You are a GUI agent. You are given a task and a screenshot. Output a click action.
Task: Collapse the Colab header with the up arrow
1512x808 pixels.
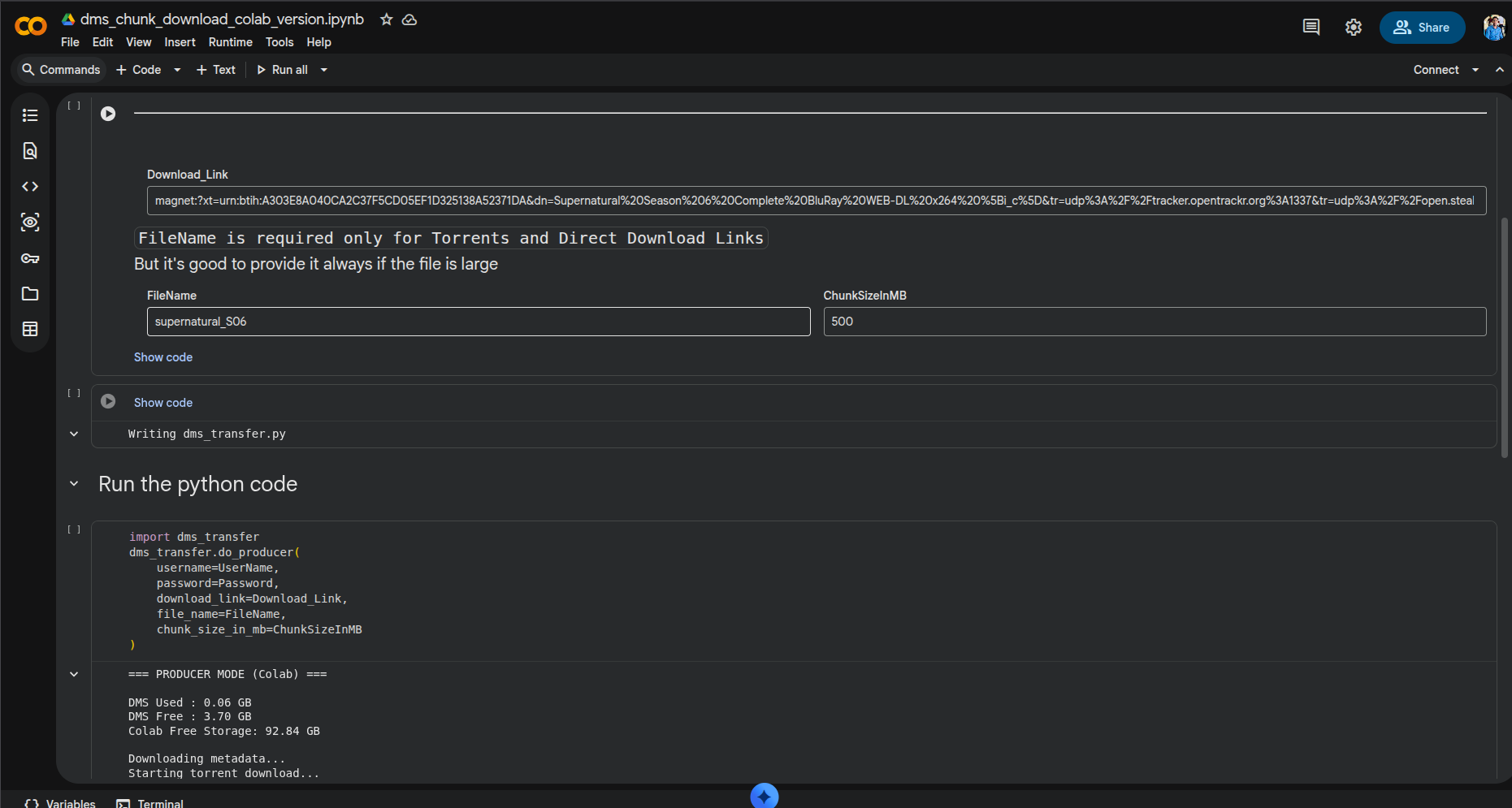click(x=1499, y=70)
